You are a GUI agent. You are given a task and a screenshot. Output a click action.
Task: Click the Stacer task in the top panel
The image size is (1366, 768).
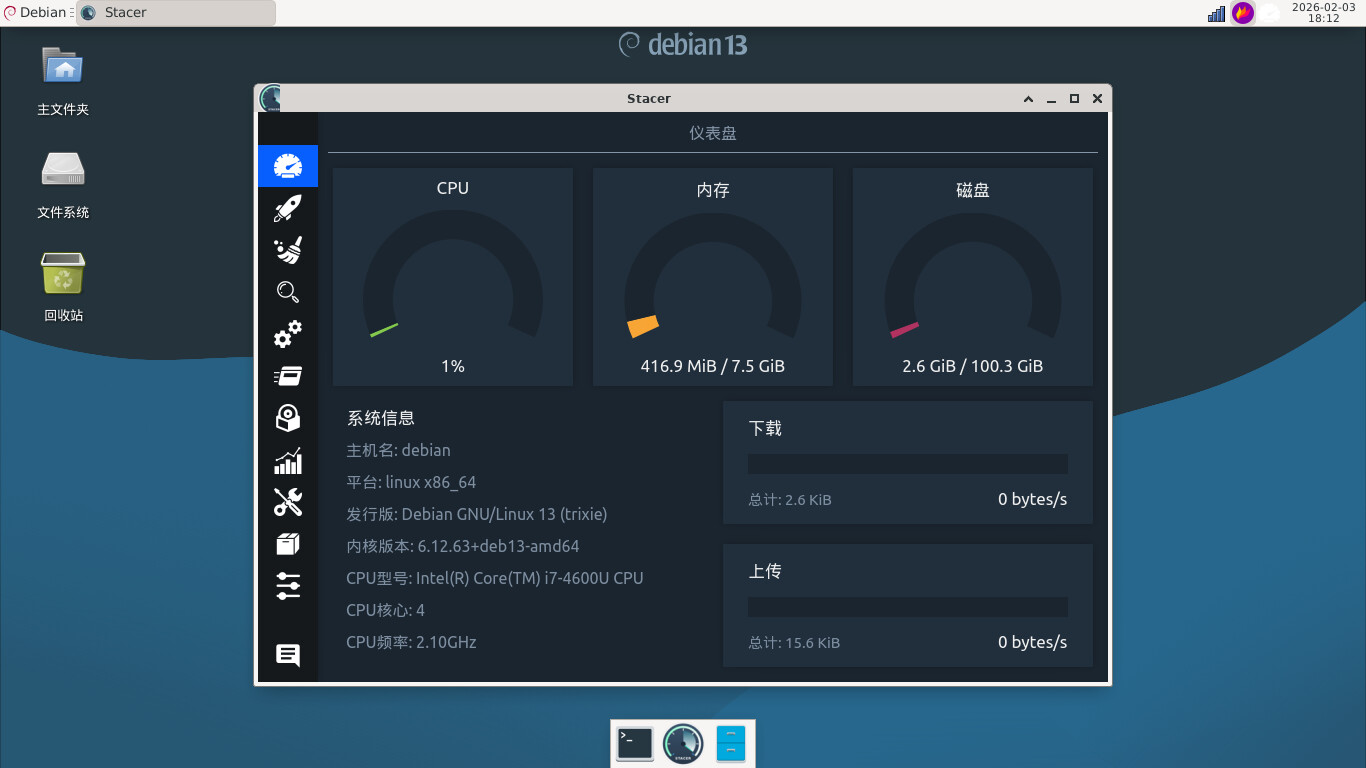click(175, 13)
